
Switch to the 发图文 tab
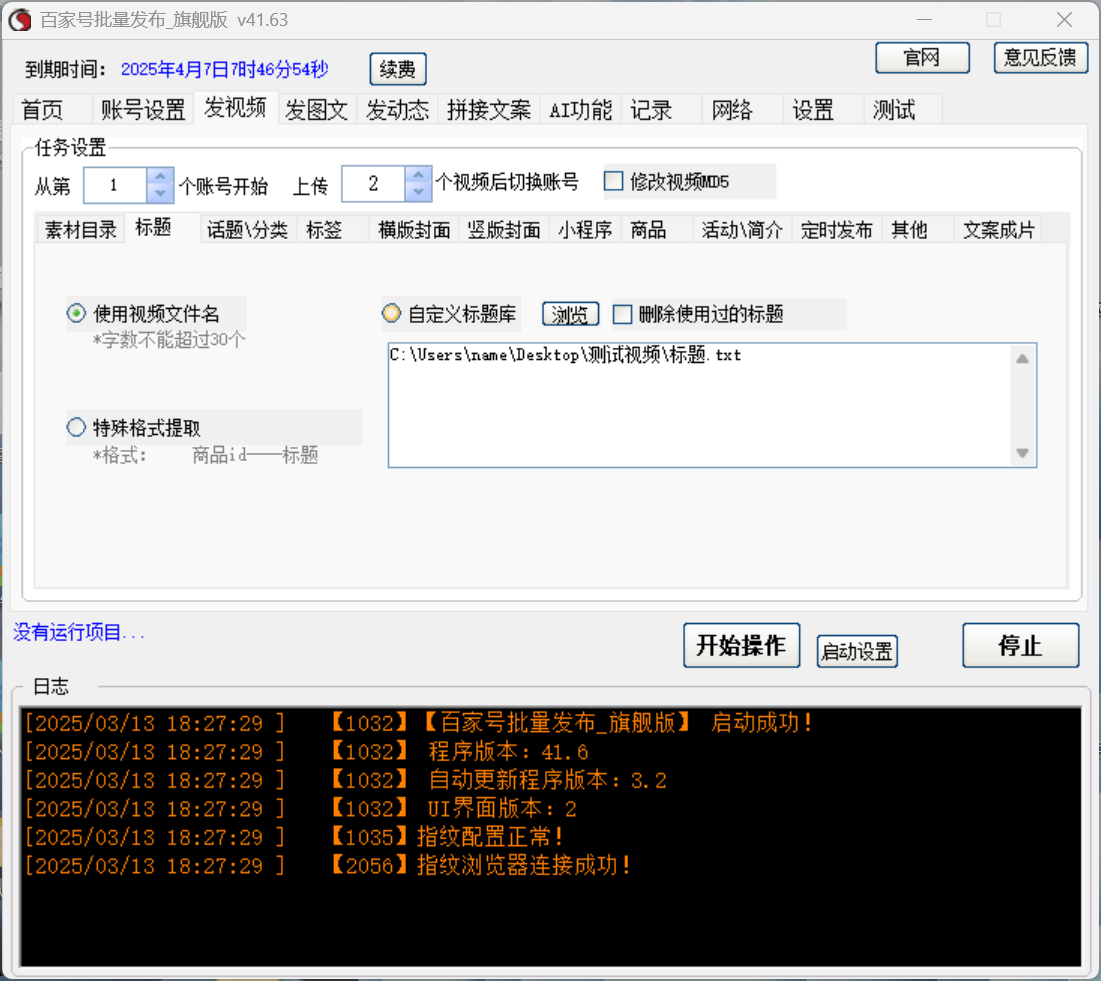[x=317, y=110]
